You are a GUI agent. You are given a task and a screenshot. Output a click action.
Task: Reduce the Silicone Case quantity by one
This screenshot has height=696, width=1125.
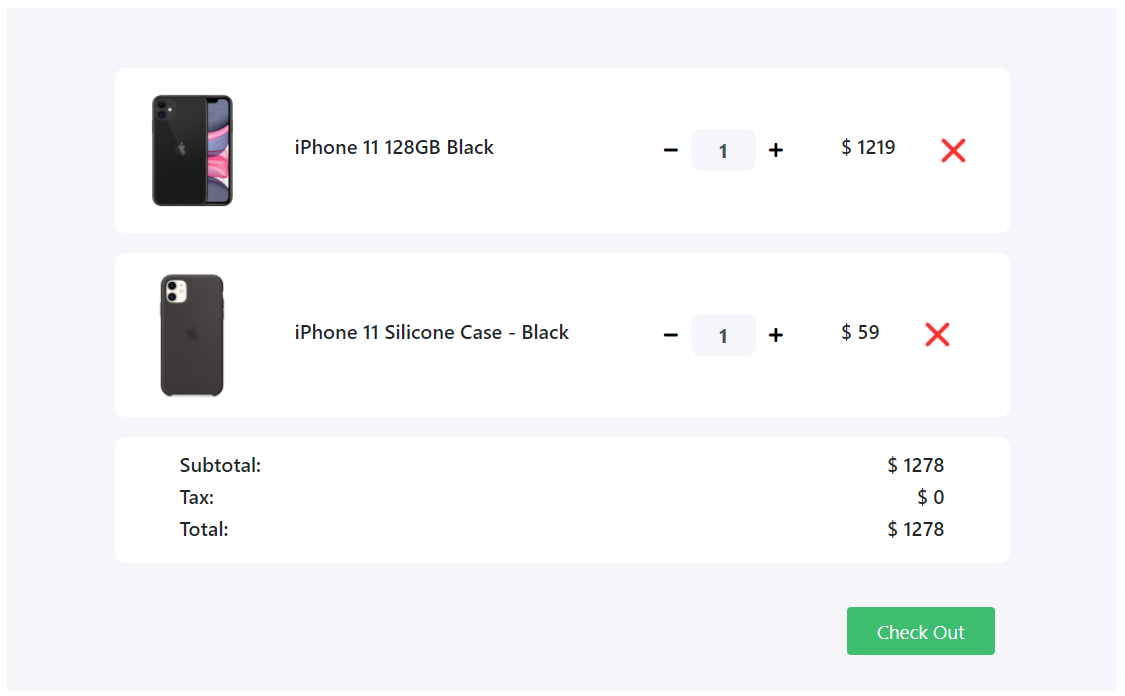tap(671, 335)
